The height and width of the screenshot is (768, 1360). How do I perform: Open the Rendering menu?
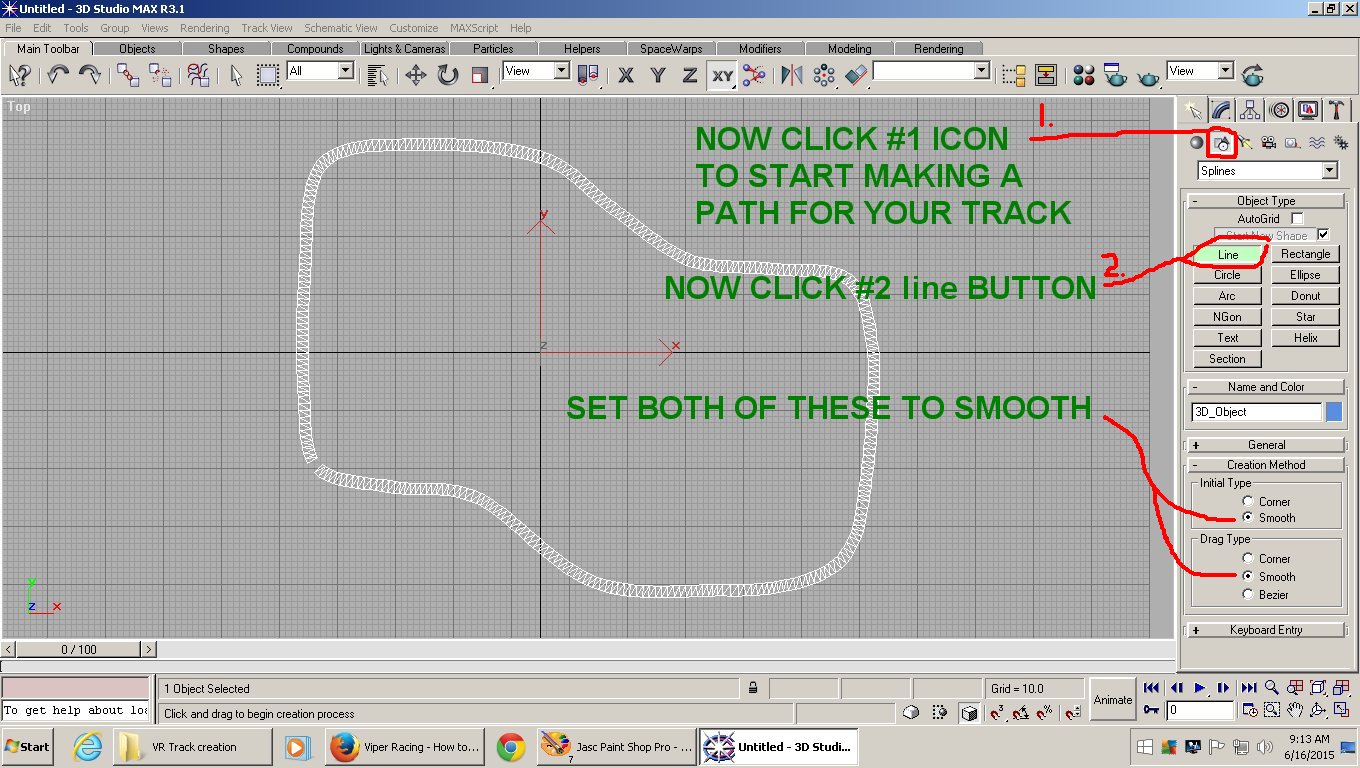pyautogui.click(x=204, y=28)
